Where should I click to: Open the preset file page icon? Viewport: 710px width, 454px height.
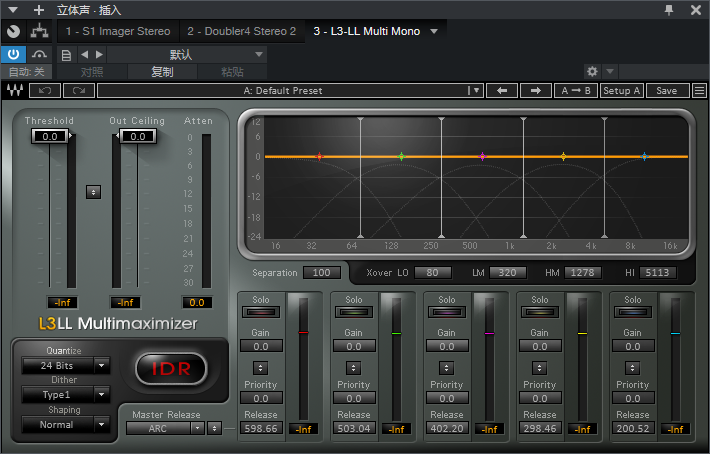(x=66, y=55)
